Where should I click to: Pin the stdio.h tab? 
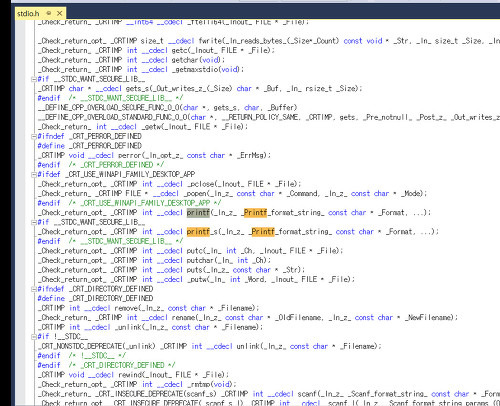[x=49, y=13]
